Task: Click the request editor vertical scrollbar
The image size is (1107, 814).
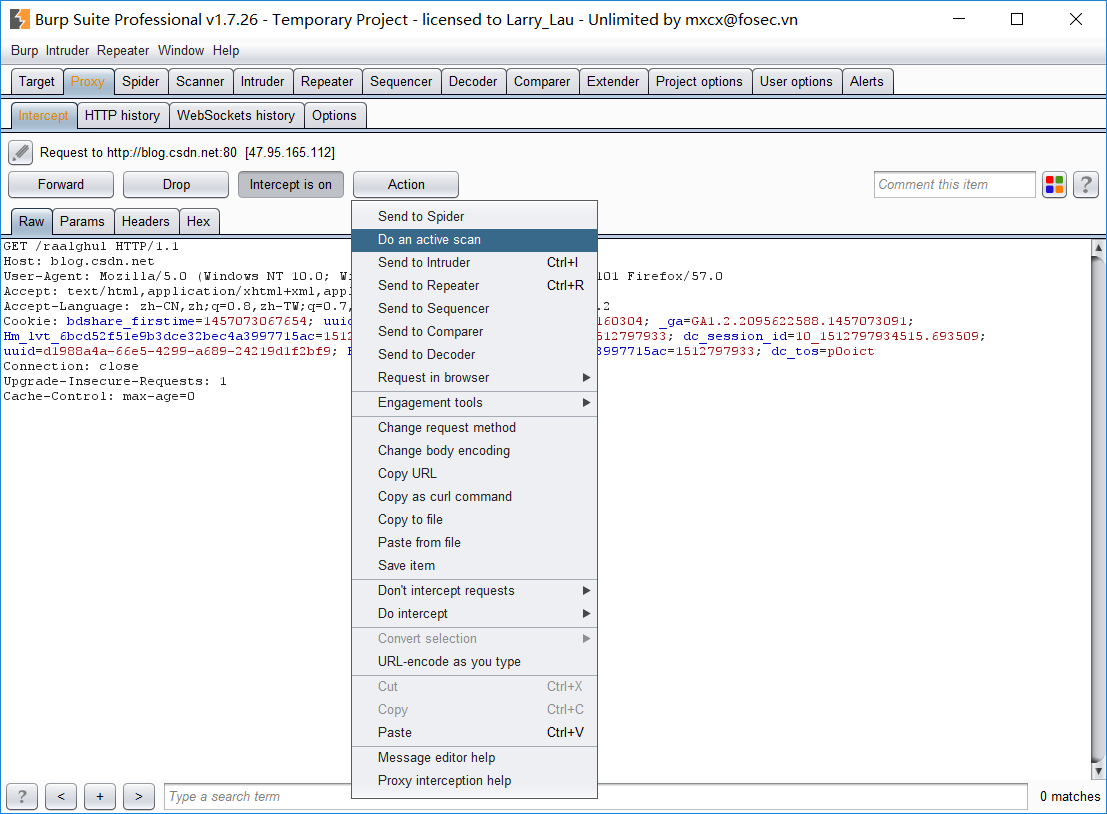Action: (1098, 508)
